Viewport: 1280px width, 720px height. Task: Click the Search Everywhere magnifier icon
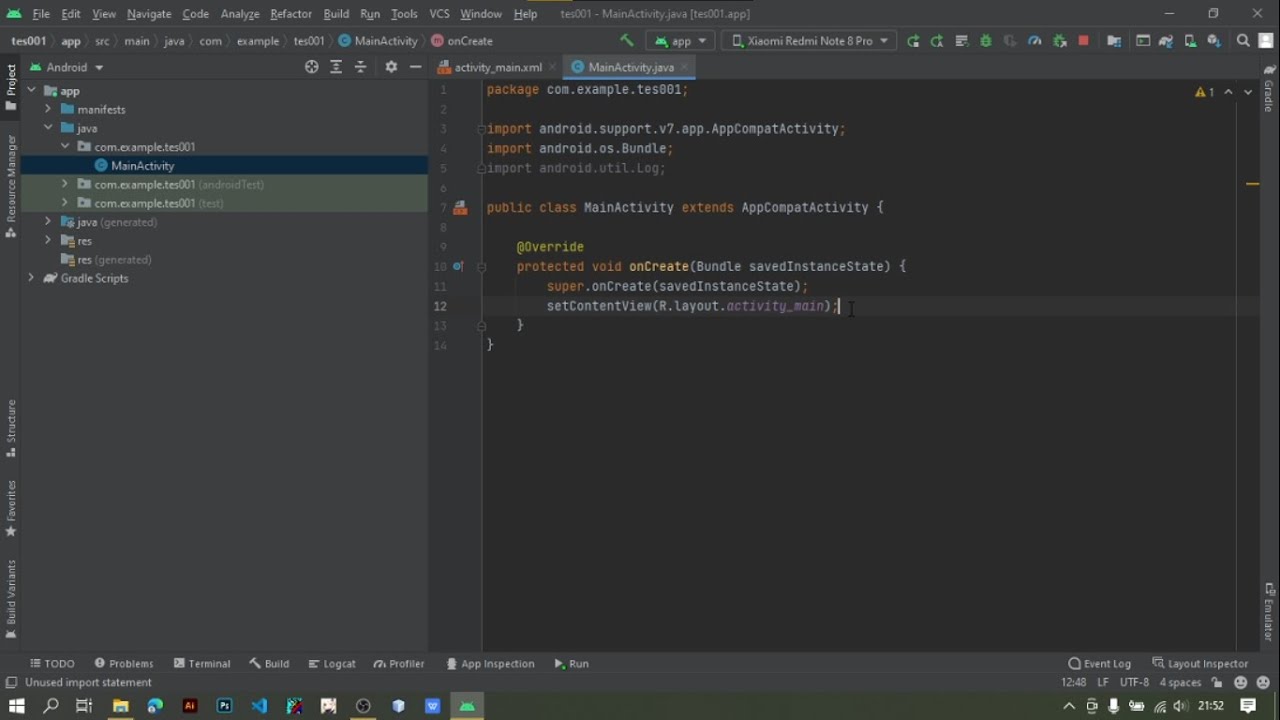[1243, 41]
